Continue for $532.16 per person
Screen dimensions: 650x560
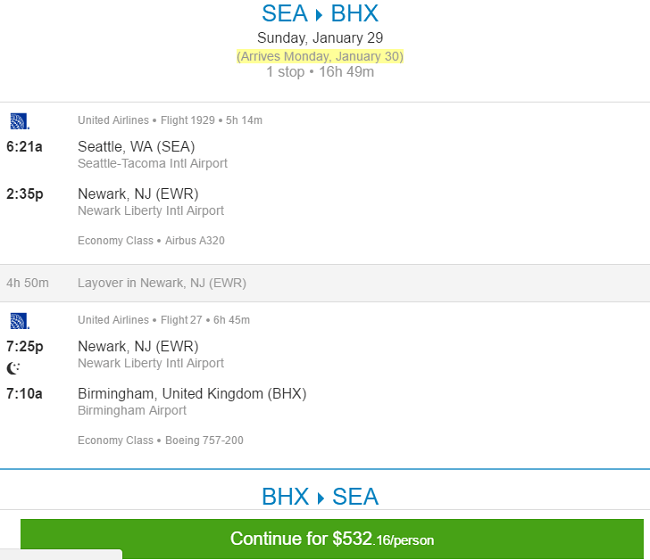point(332,539)
